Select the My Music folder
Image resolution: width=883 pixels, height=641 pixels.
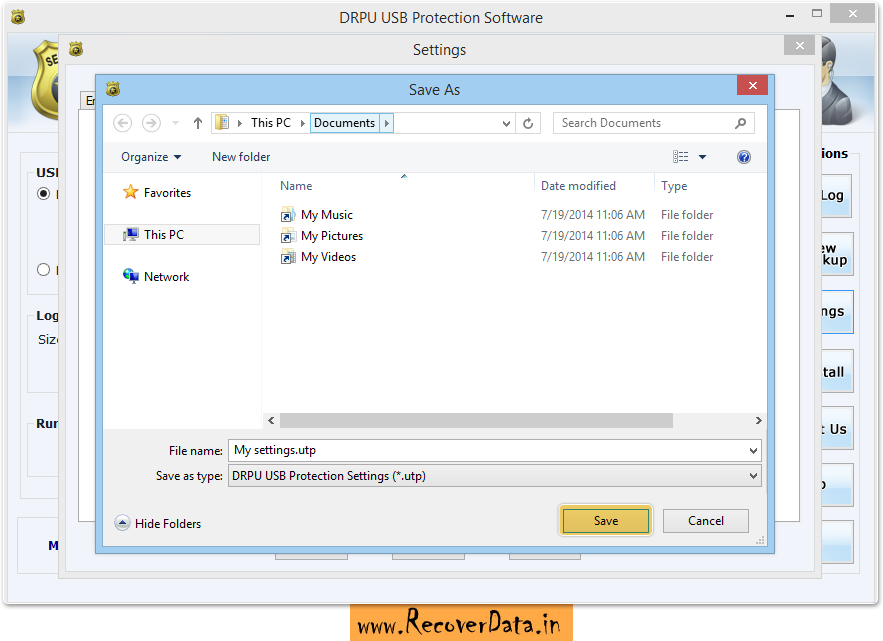tap(327, 215)
